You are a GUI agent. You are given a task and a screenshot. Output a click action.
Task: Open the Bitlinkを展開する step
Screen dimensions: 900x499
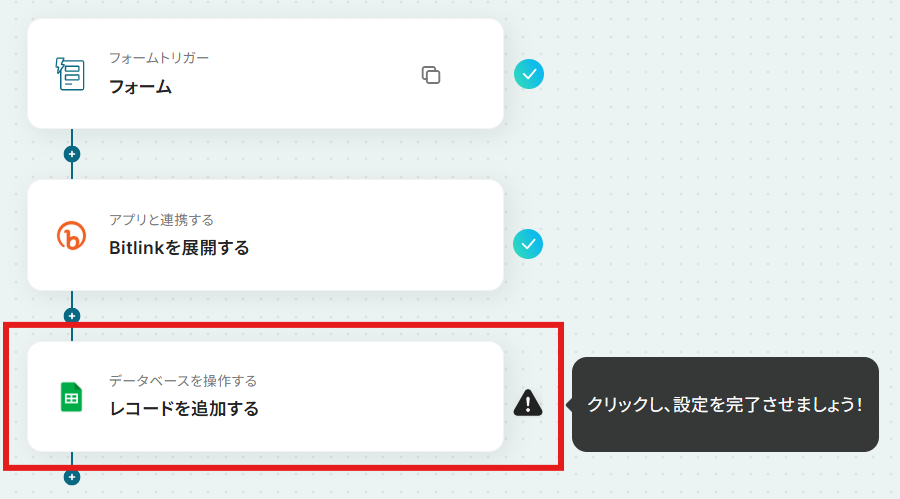tap(266, 235)
